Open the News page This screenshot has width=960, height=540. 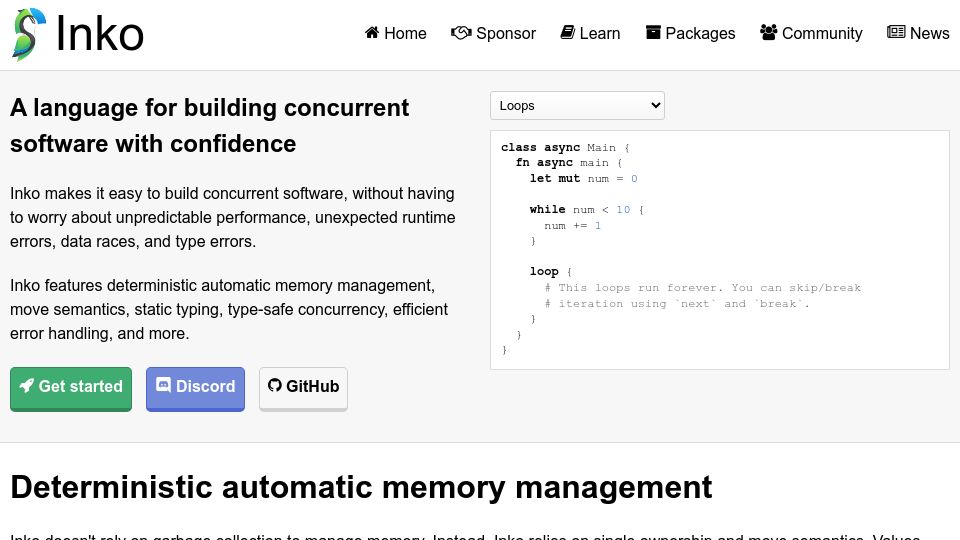918,33
